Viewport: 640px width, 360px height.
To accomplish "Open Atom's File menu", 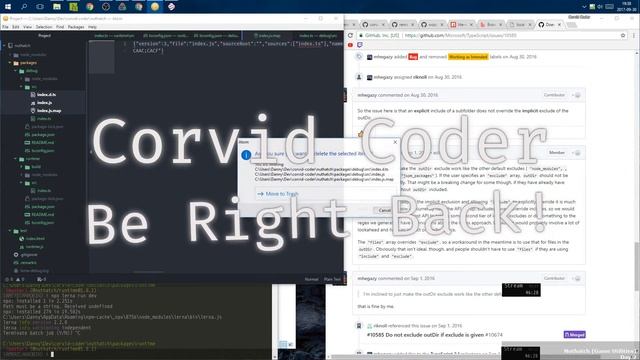I will pyautogui.click(x=5, y=27).
